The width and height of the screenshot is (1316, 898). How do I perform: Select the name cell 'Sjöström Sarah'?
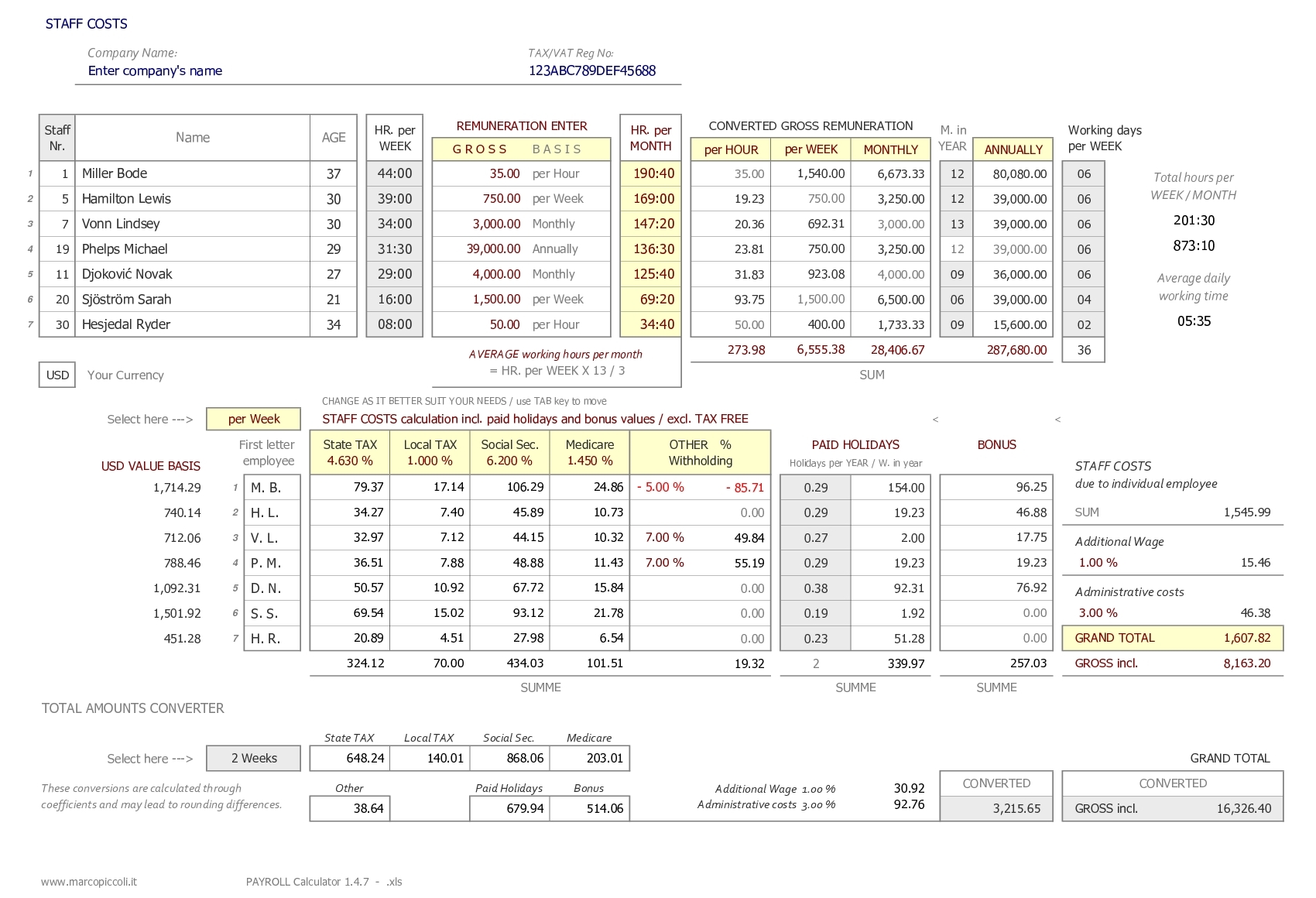[x=193, y=300]
